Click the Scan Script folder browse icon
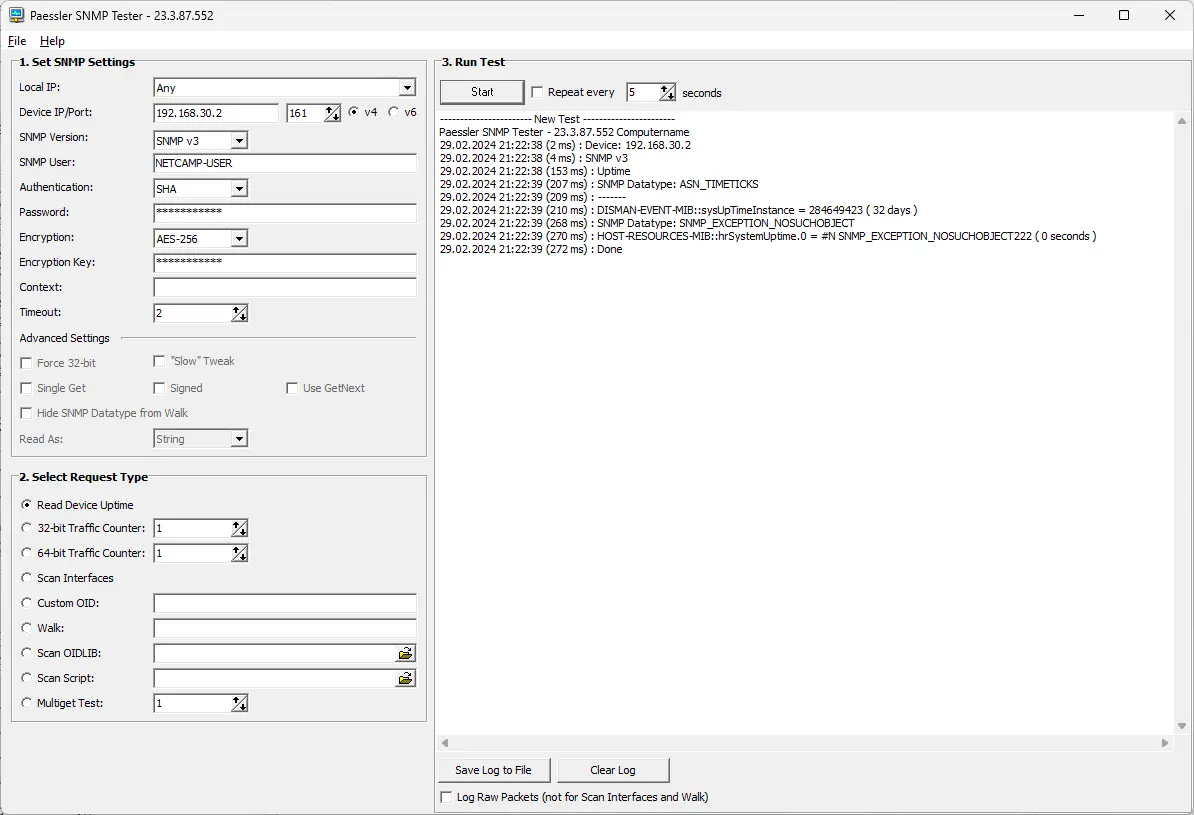Screen dimensions: 1194x815 (x=405, y=678)
